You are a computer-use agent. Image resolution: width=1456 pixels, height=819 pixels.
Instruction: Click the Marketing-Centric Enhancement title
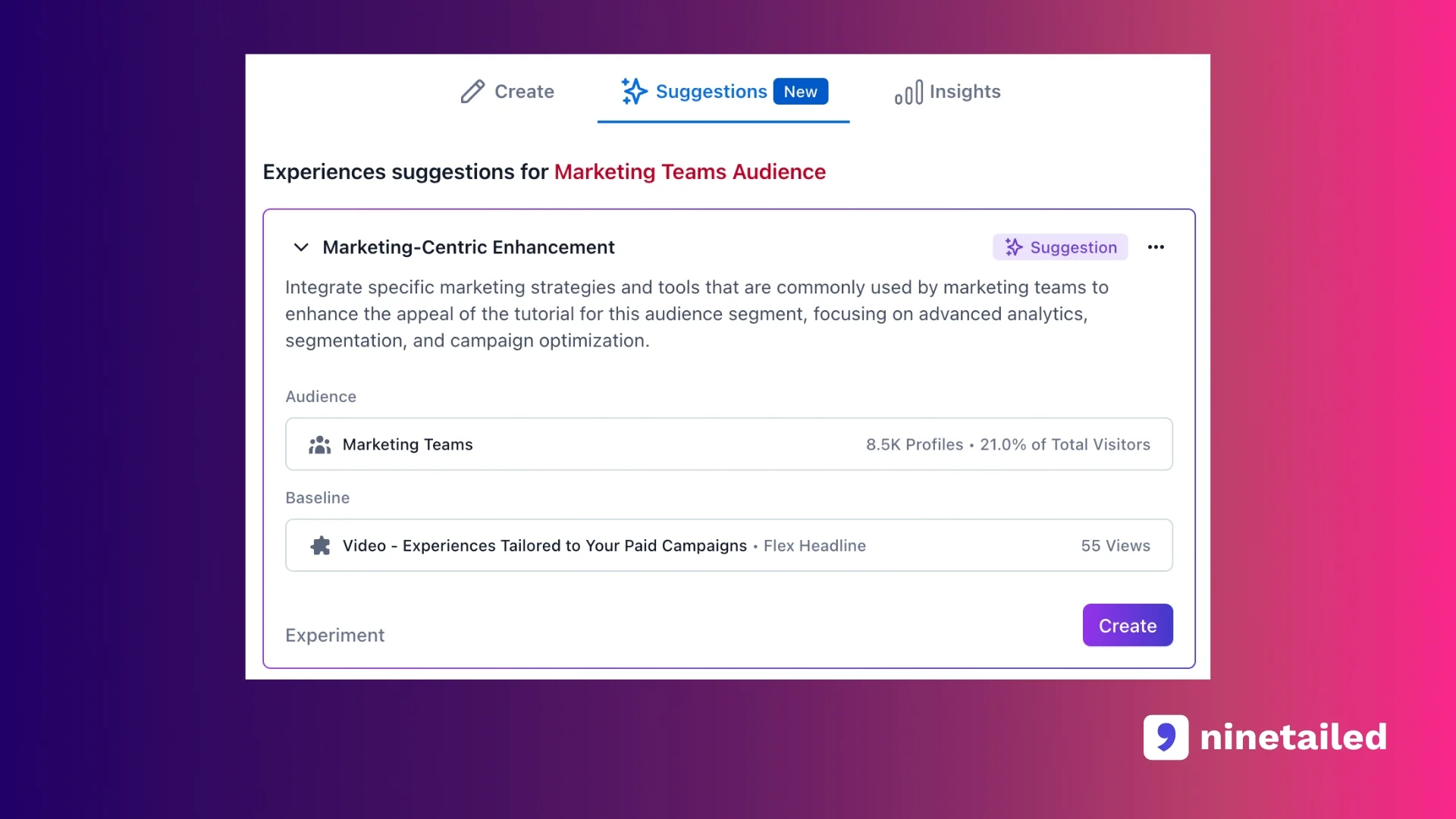pyautogui.click(x=468, y=247)
